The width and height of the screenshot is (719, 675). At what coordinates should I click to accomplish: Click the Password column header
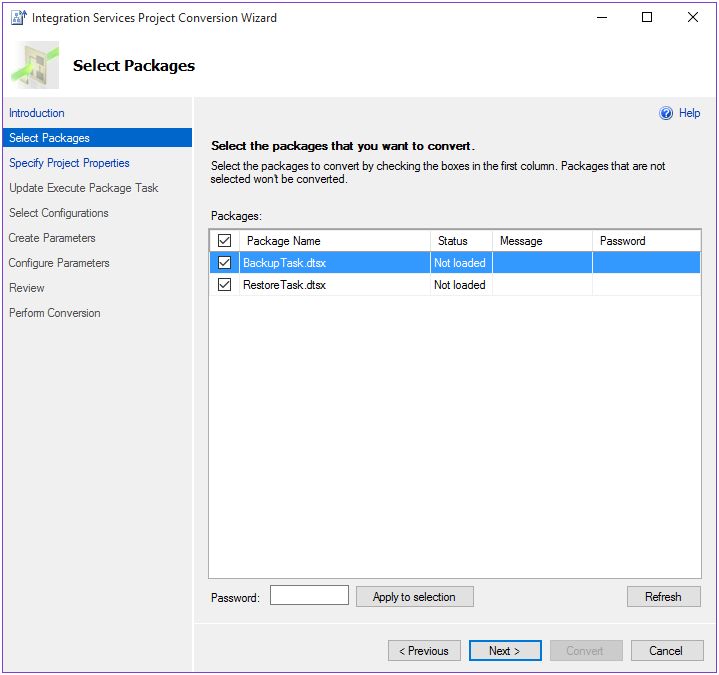pos(647,240)
